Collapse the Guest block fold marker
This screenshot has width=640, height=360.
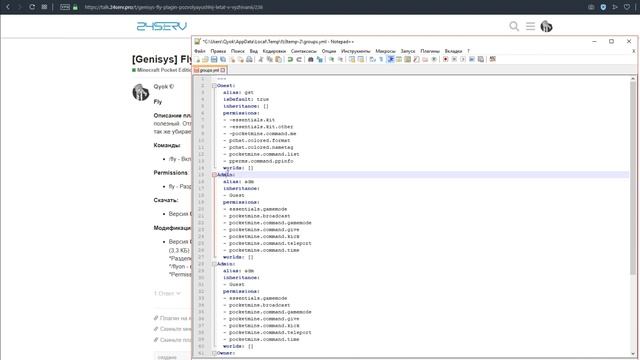[x=214, y=86]
